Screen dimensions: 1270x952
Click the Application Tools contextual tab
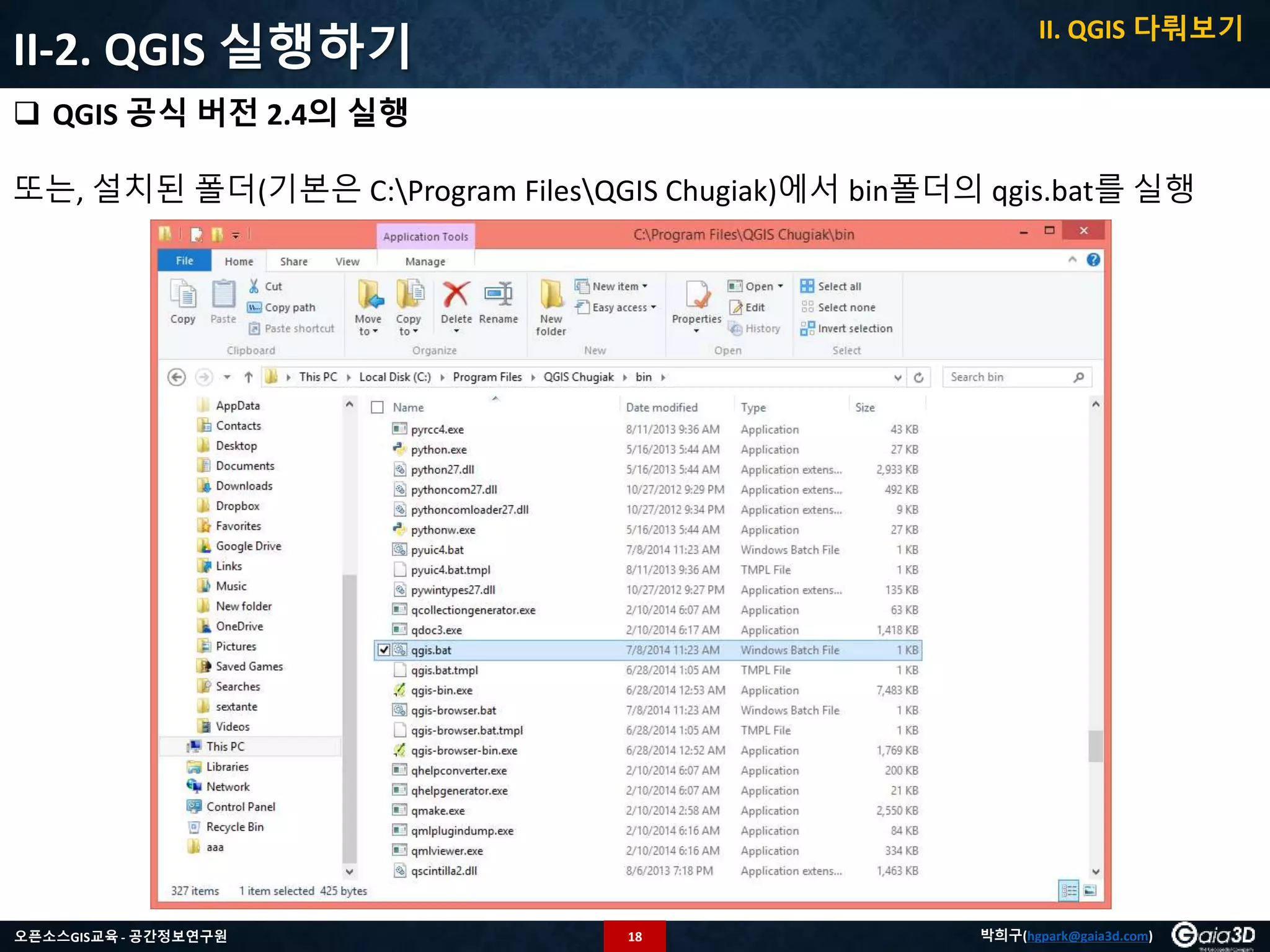(x=425, y=236)
